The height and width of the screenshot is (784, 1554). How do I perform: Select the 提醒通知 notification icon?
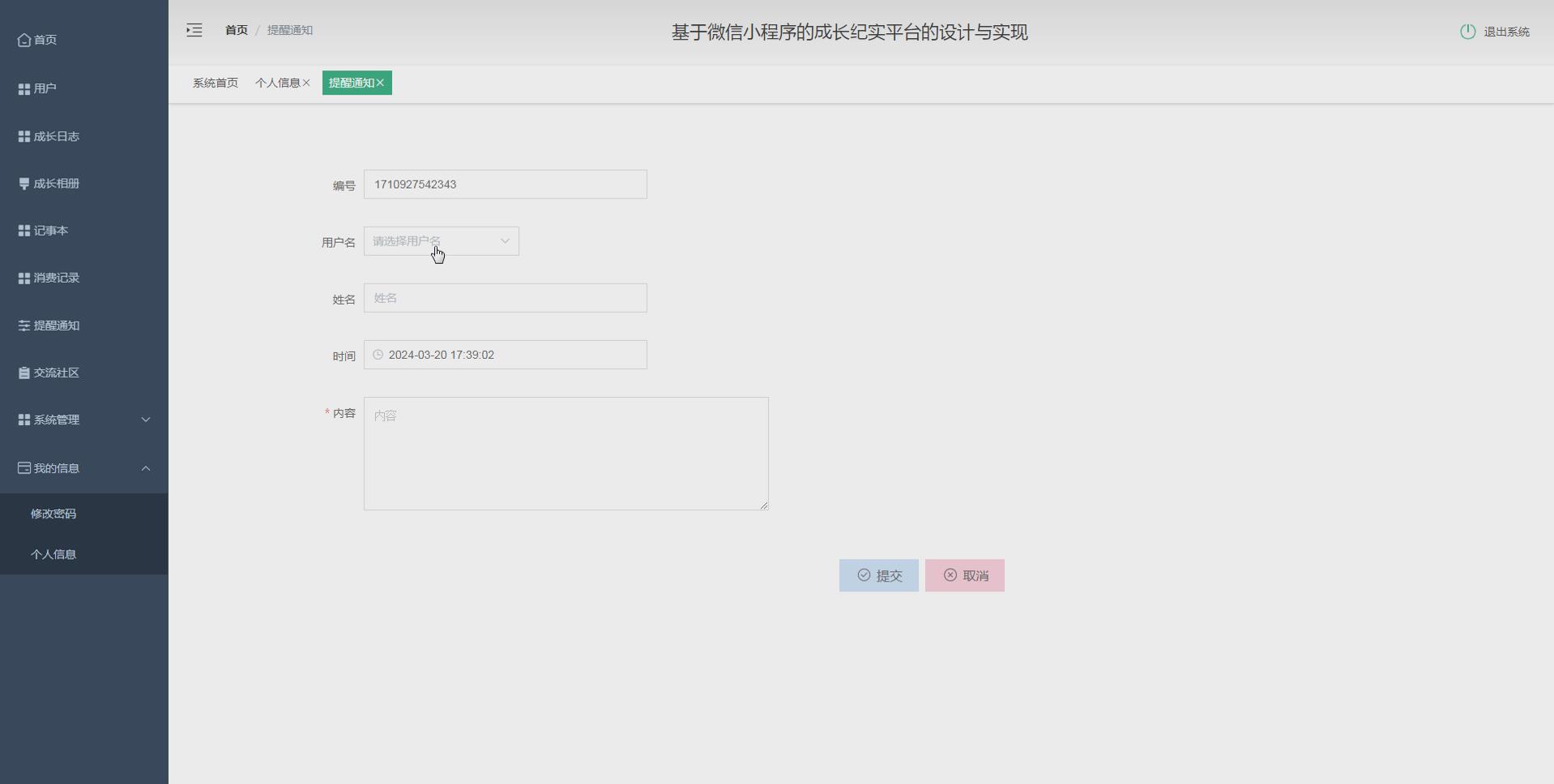click(x=23, y=325)
